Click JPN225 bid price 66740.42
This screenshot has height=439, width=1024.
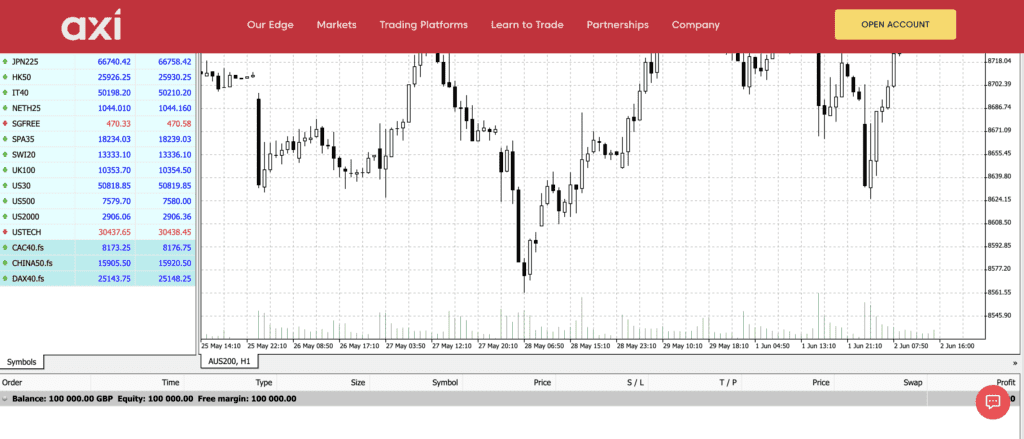pyautogui.click(x=114, y=61)
